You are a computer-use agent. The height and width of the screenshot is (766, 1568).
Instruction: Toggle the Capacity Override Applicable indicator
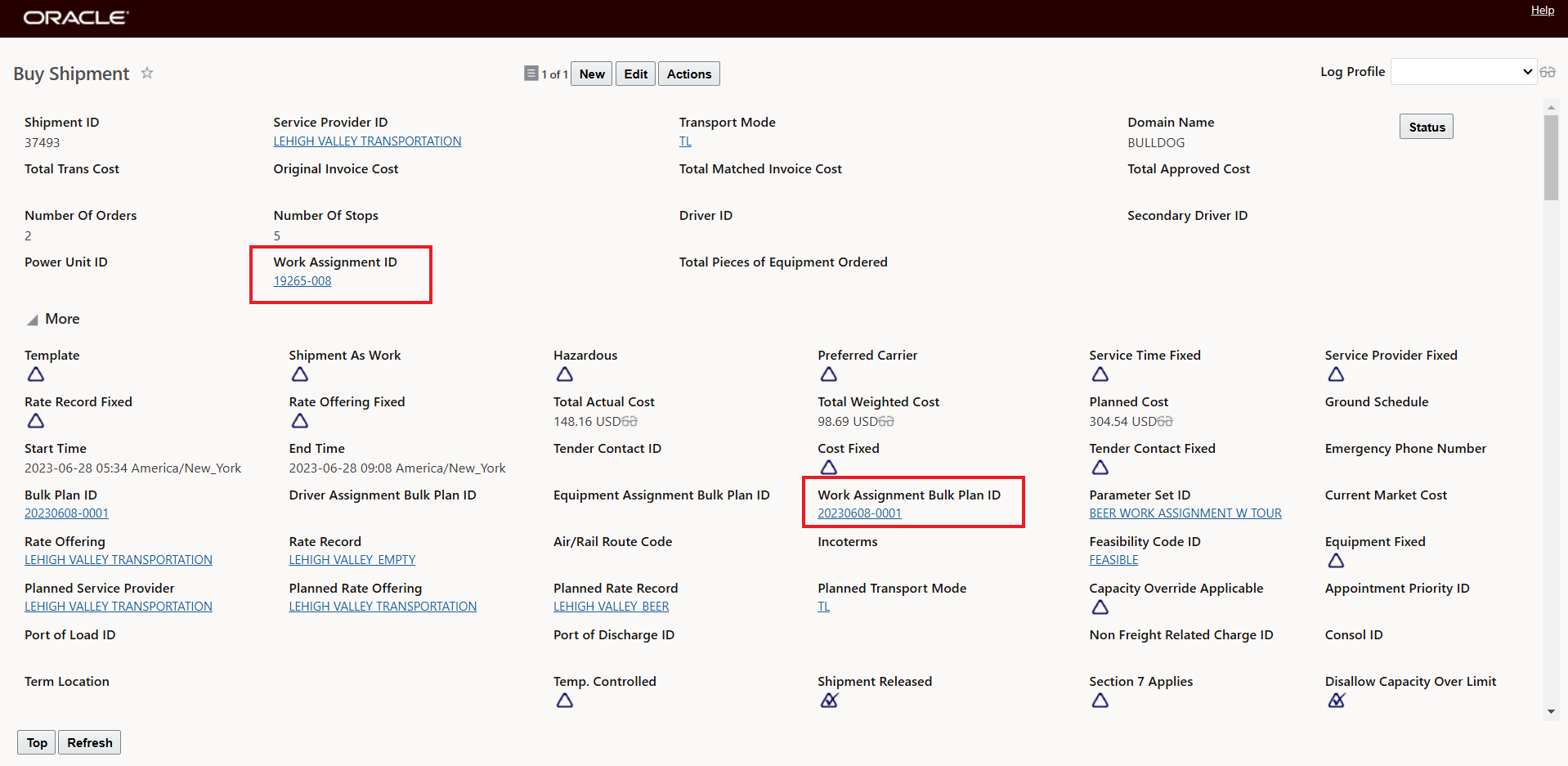pos(1100,607)
